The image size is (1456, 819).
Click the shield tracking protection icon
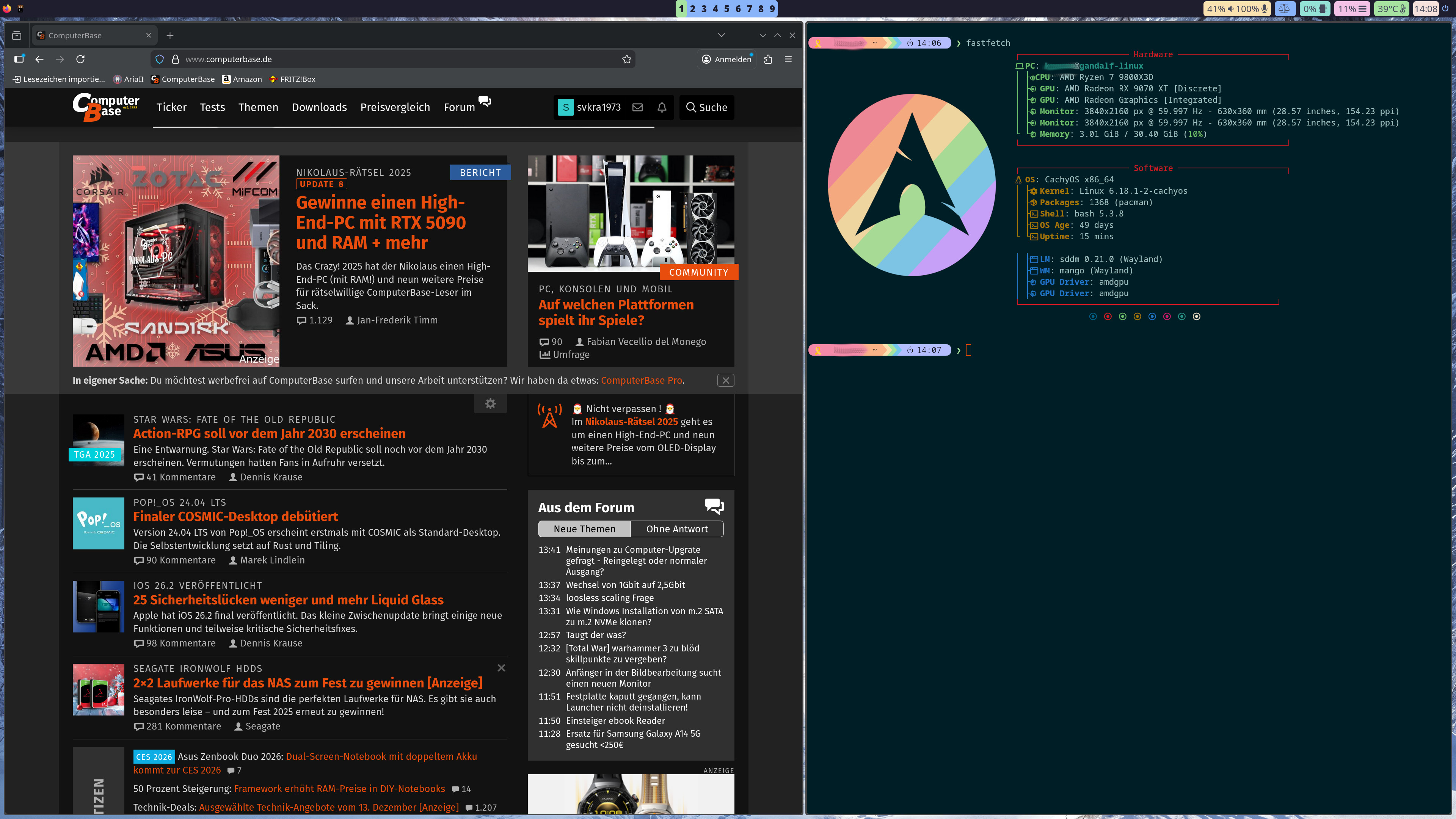click(159, 60)
